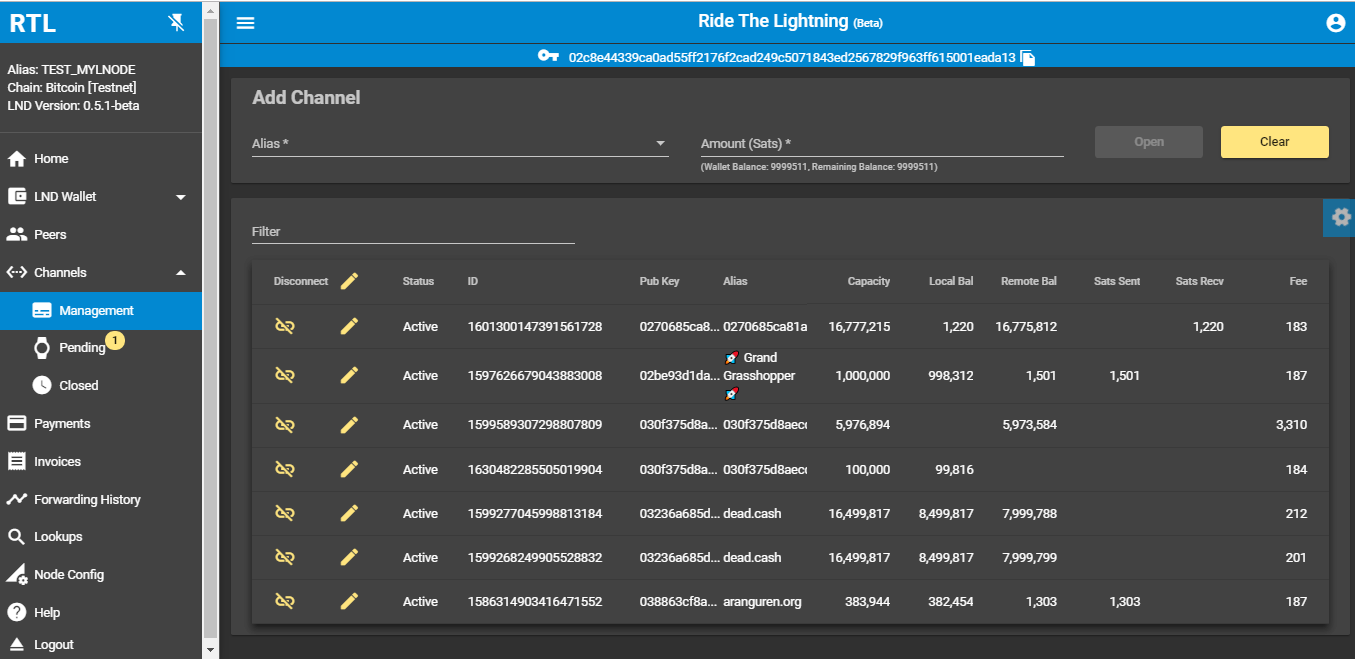The image size is (1355, 659).
Task: Disconnect aranguren.org channel 1586314903416471552
Action: click(x=285, y=601)
